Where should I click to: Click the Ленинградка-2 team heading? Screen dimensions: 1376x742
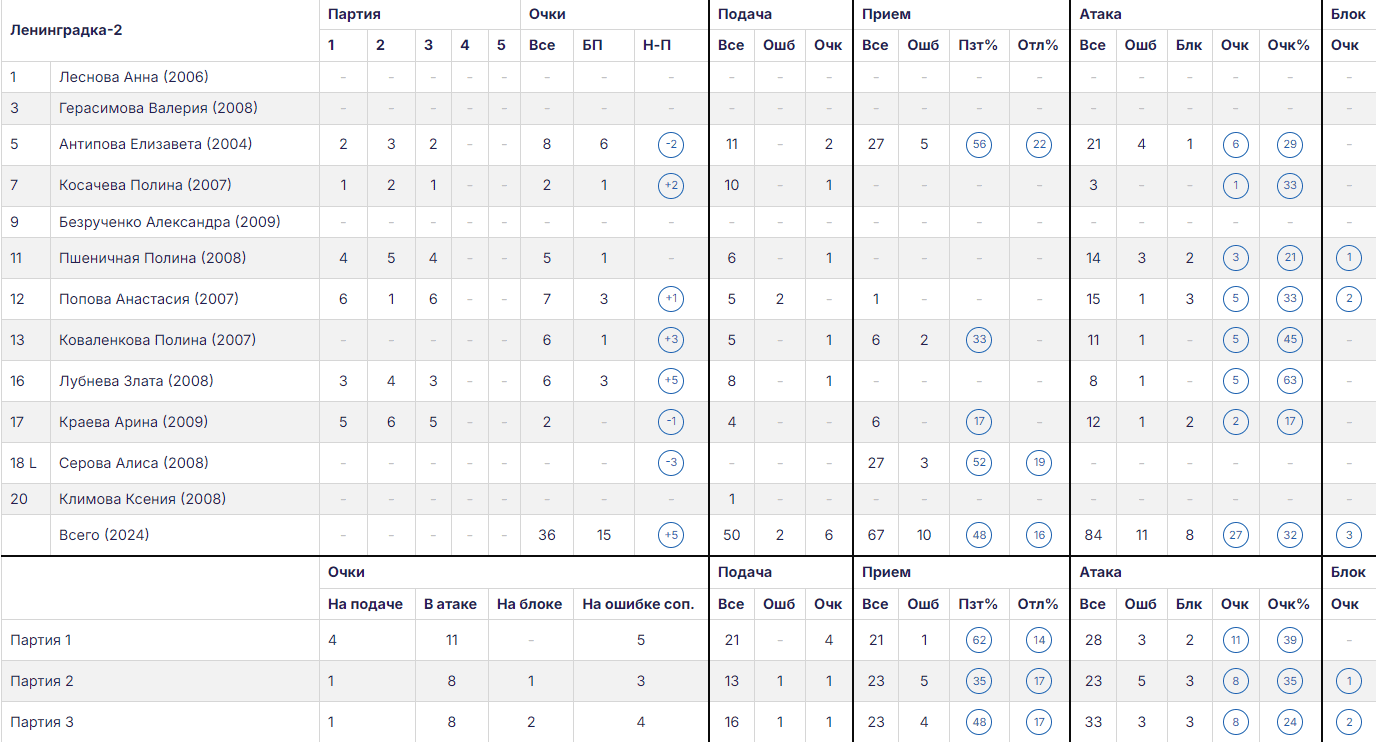(66, 30)
